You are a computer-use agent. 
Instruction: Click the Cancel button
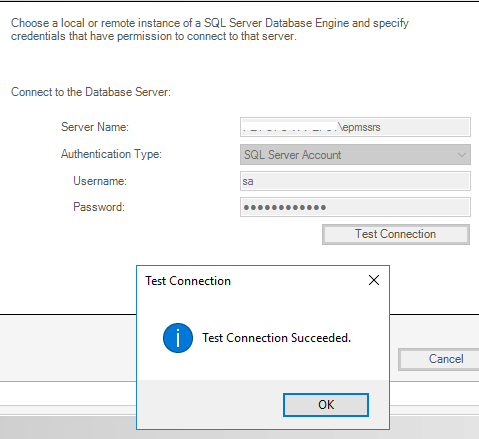point(440,359)
